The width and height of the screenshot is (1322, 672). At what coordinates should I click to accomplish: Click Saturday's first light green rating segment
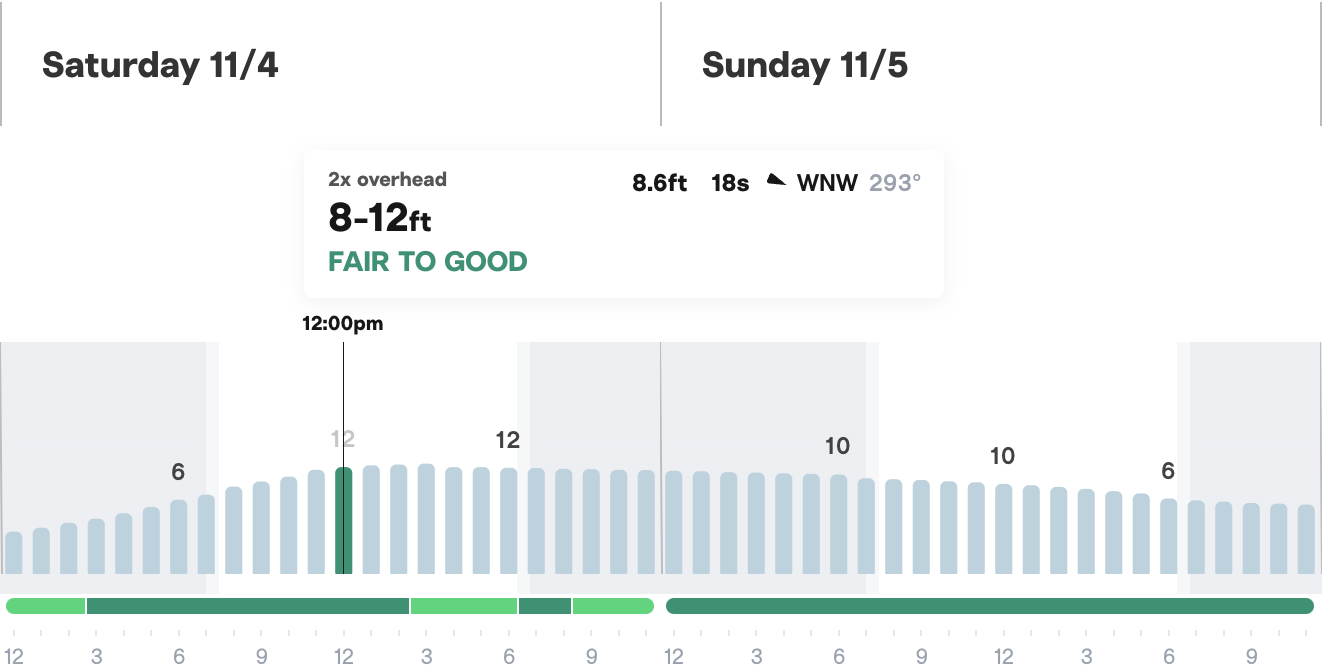(46, 606)
